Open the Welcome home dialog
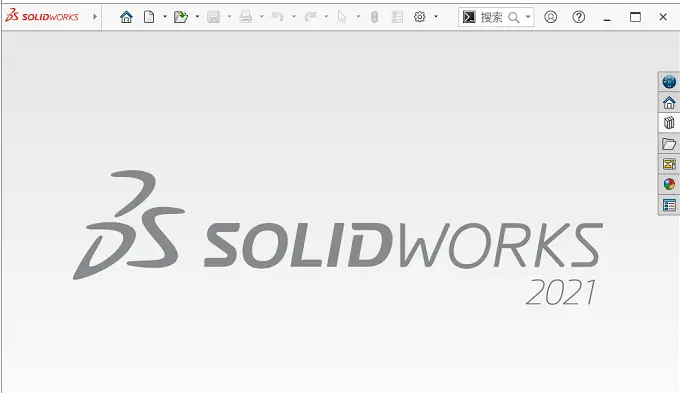The image size is (680, 393). click(126, 17)
